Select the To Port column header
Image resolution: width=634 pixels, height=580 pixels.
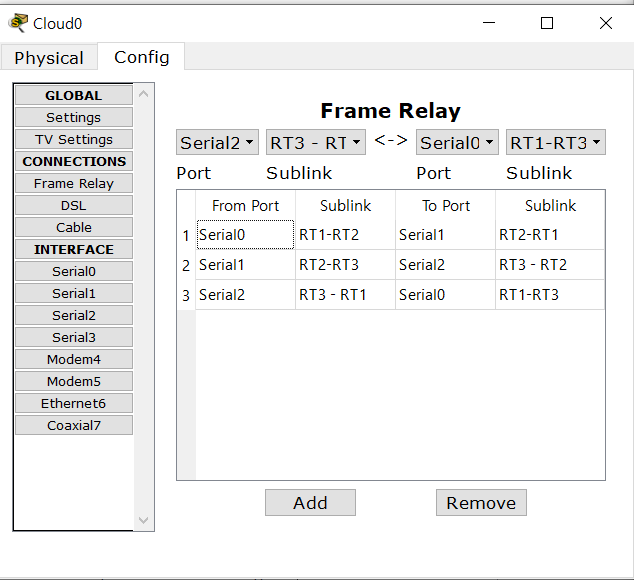click(446, 205)
